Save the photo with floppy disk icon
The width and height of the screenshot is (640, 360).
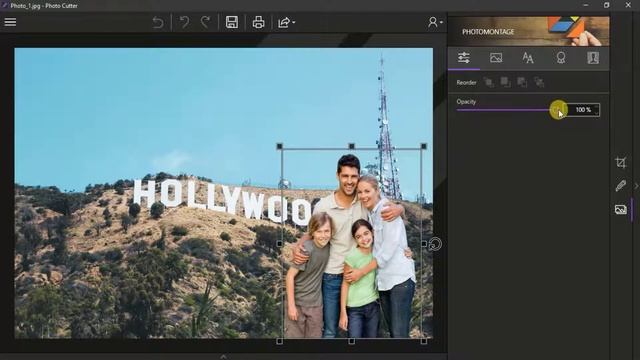[x=232, y=22]
